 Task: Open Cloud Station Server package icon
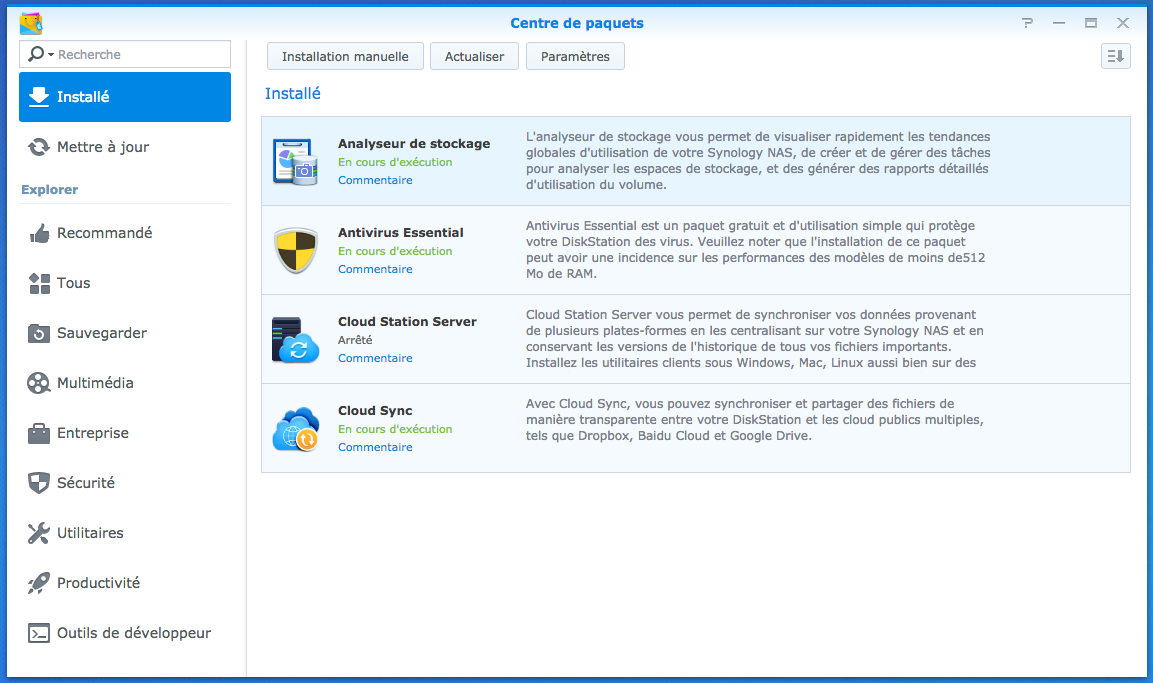296,340
